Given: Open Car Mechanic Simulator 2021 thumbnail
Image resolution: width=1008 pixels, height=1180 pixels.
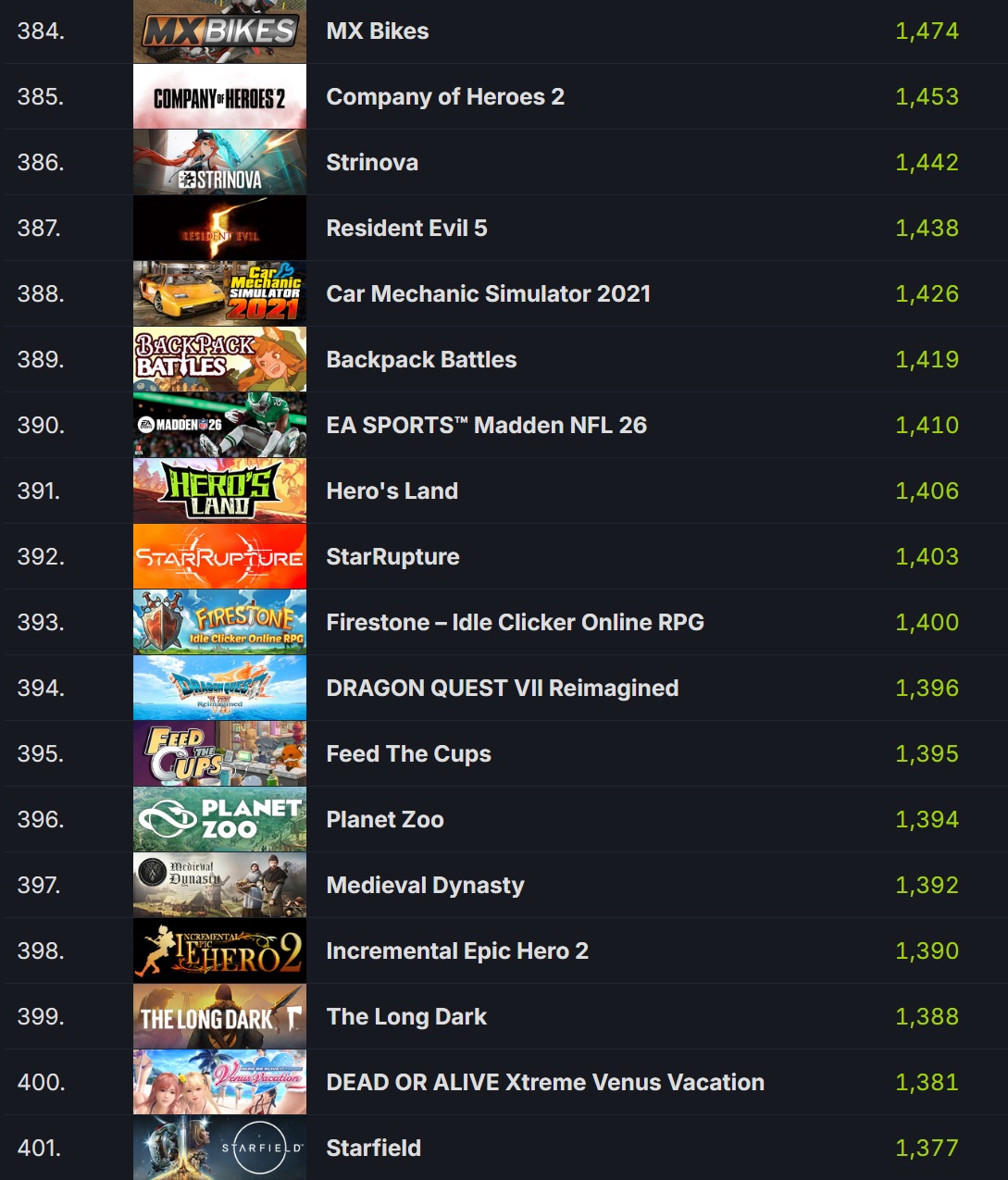Looking at the screenshot, I should (219, 294).
